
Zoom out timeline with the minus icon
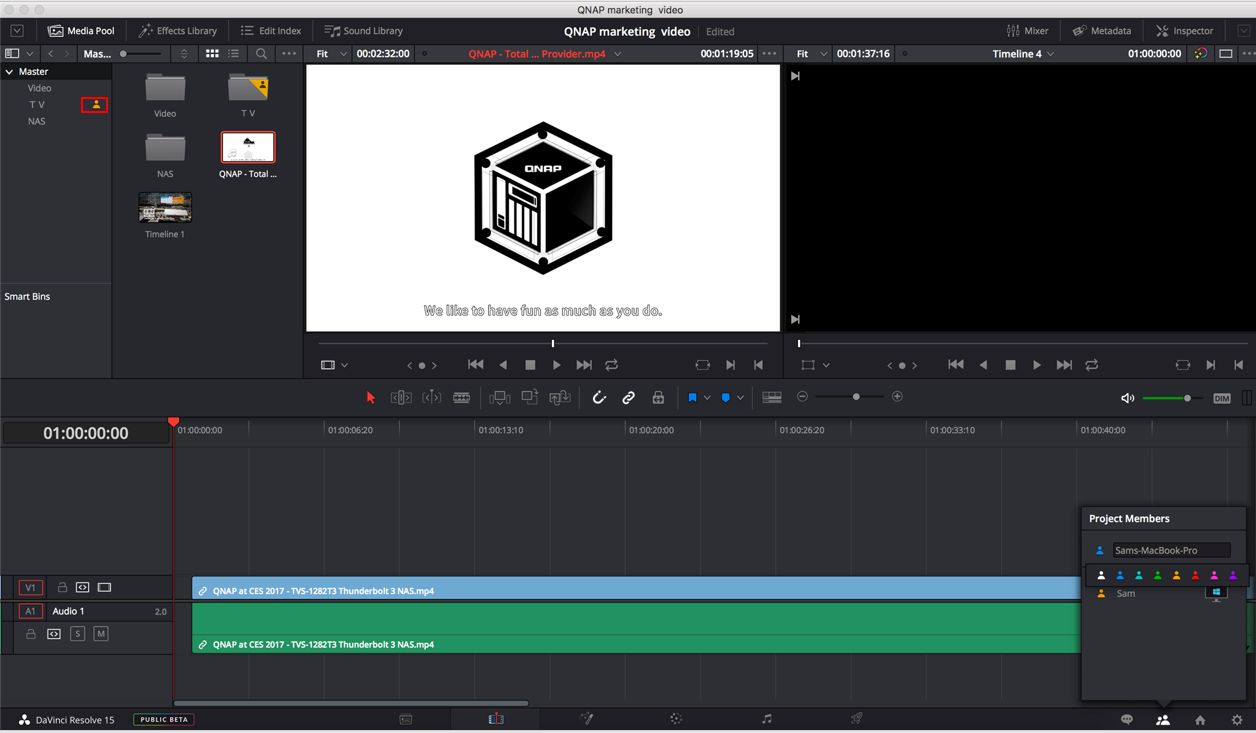(x=802, y=397)
